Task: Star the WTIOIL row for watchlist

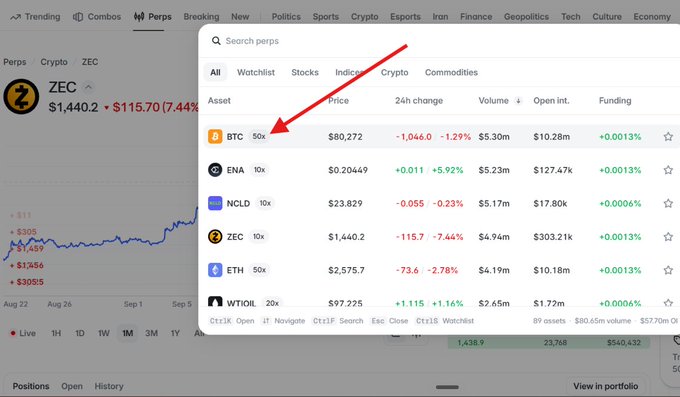Action: point(668,303)
